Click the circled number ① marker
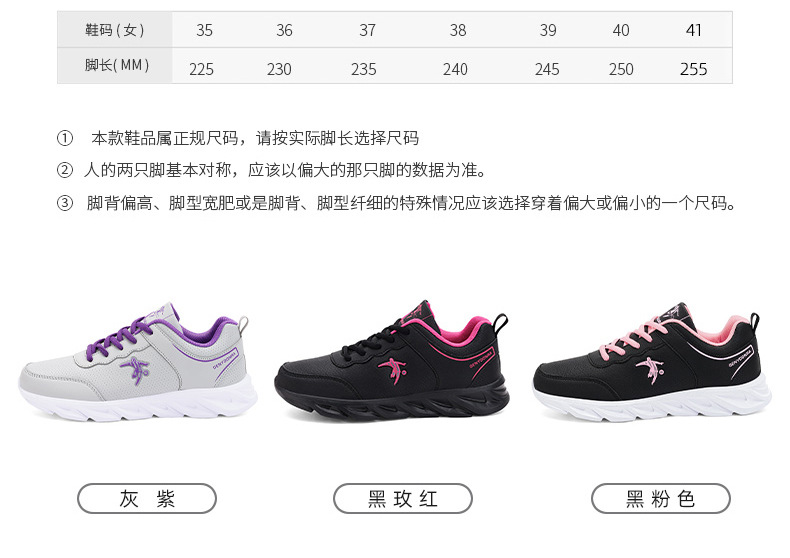 64,138
